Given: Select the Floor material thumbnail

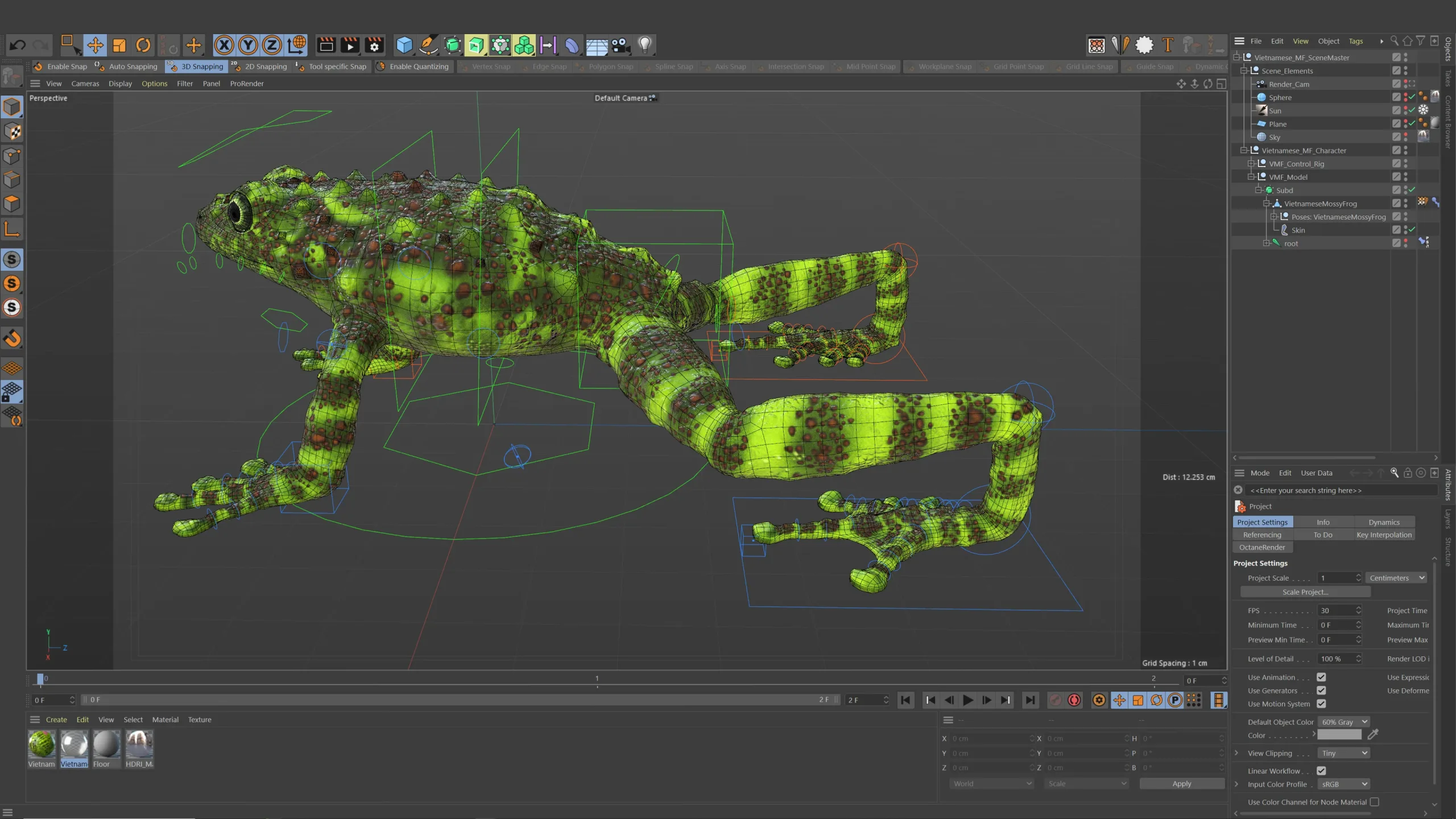Looking at the screenshot, I should [x=106, y=744].
